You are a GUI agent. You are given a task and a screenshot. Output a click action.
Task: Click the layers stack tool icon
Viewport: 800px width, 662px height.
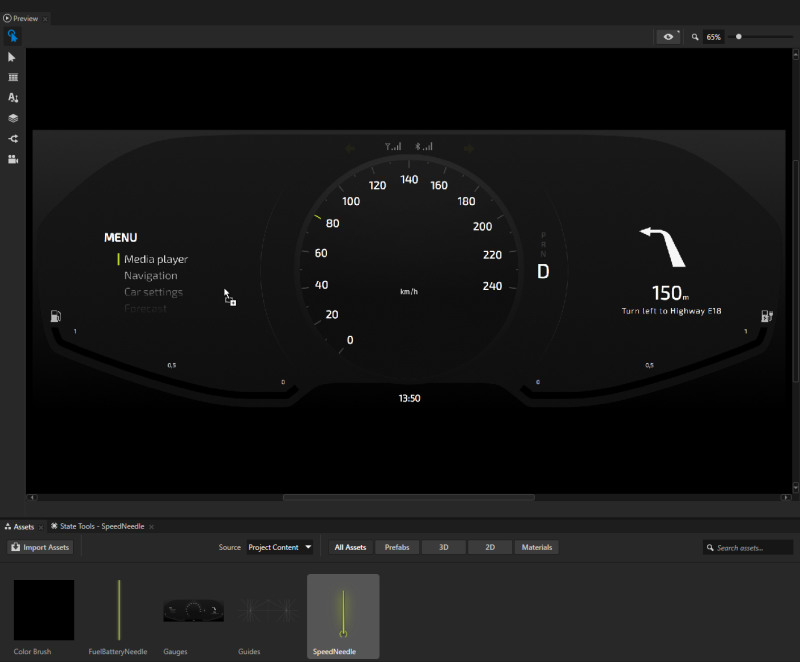(13, 118)
